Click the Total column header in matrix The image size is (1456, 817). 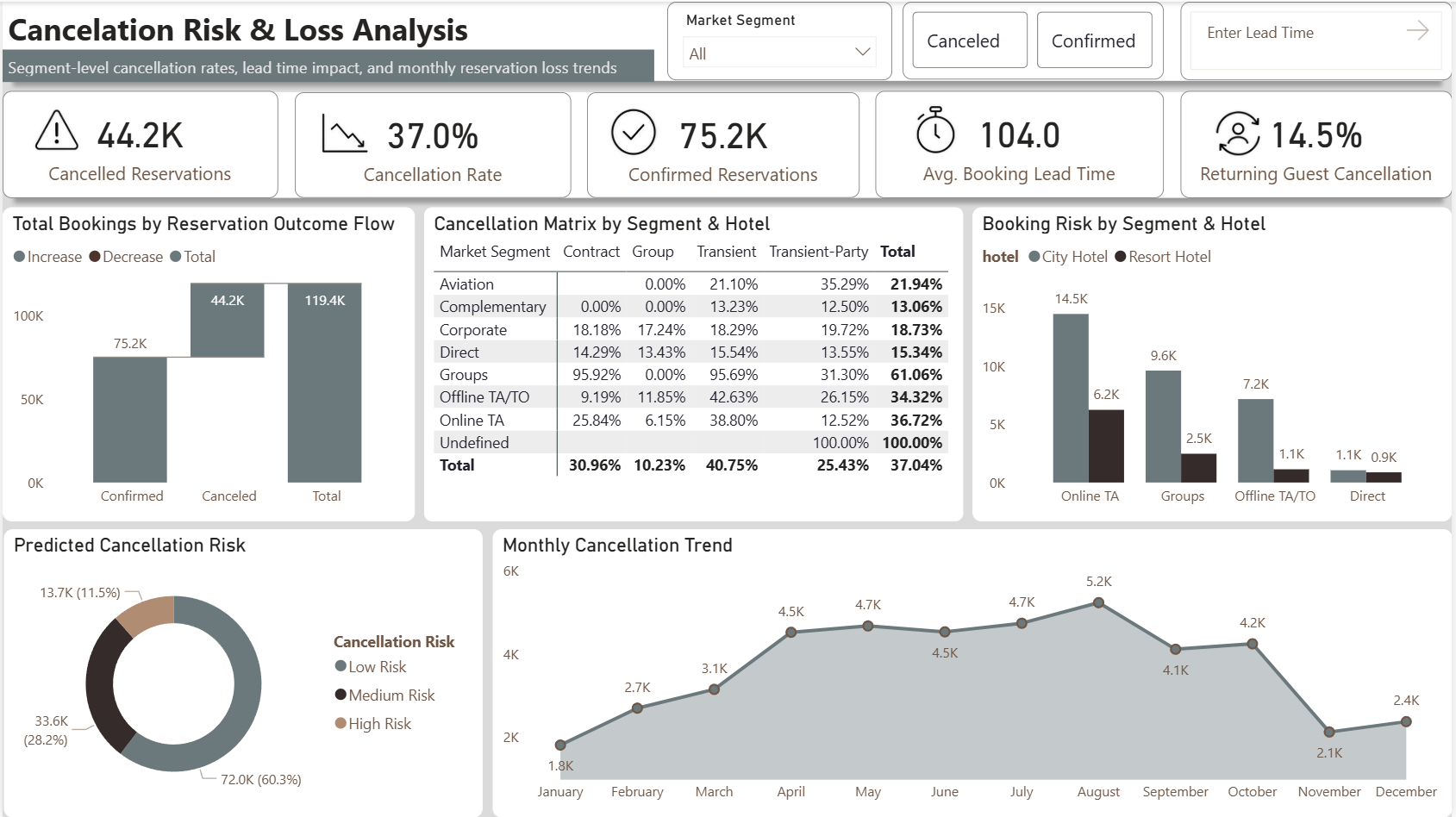click(897, 252)
